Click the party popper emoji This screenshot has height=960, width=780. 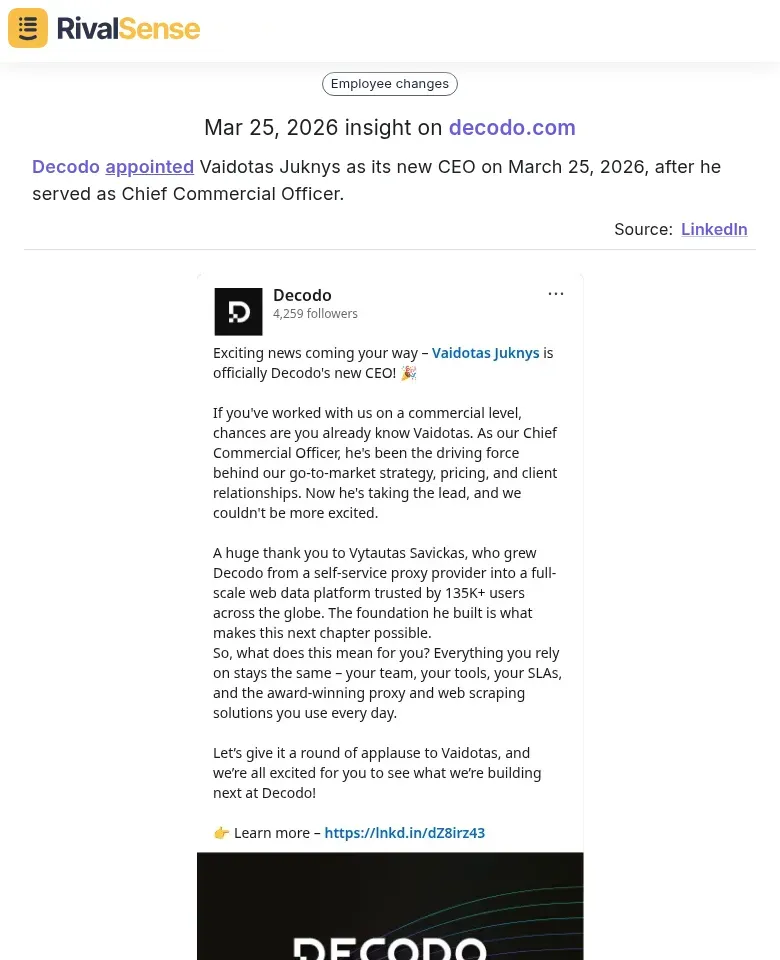pos(408,373)
